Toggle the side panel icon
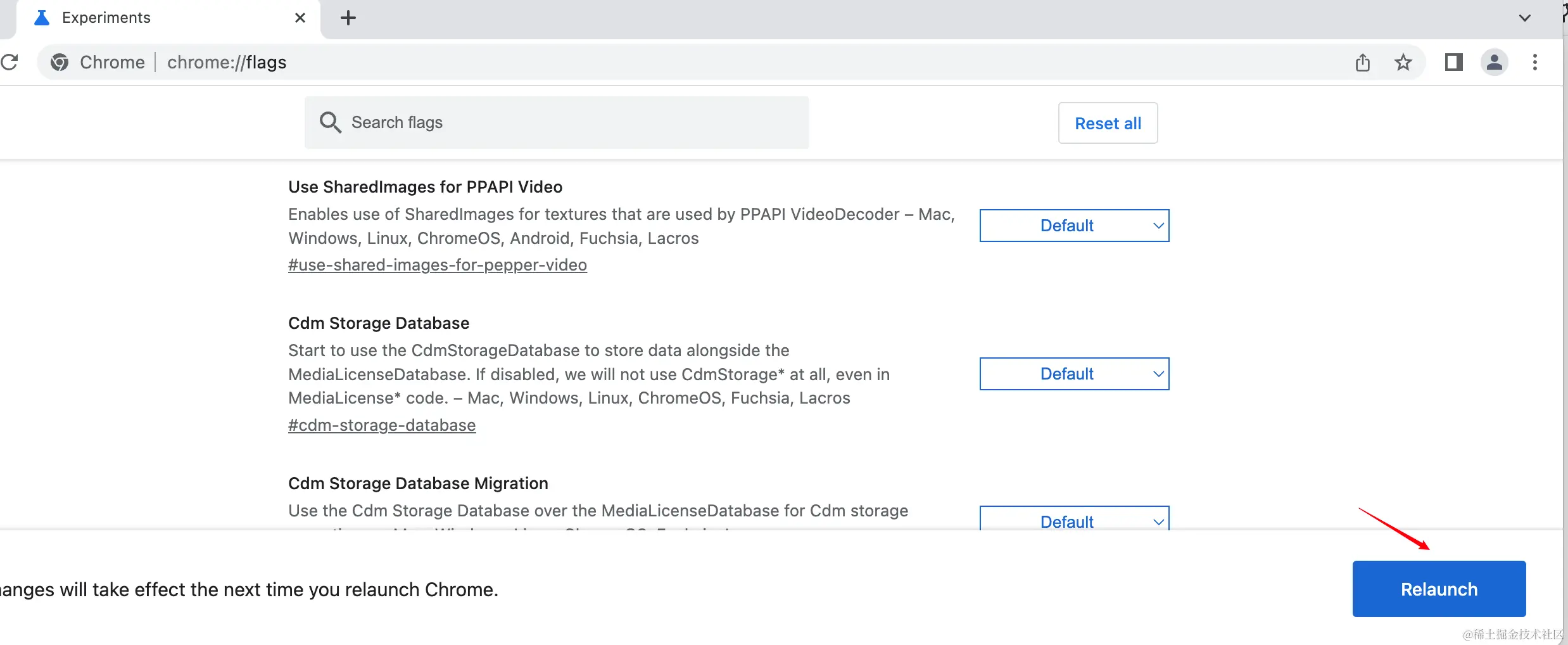This screenshot has height=645, width=1568. (1454, 62)
